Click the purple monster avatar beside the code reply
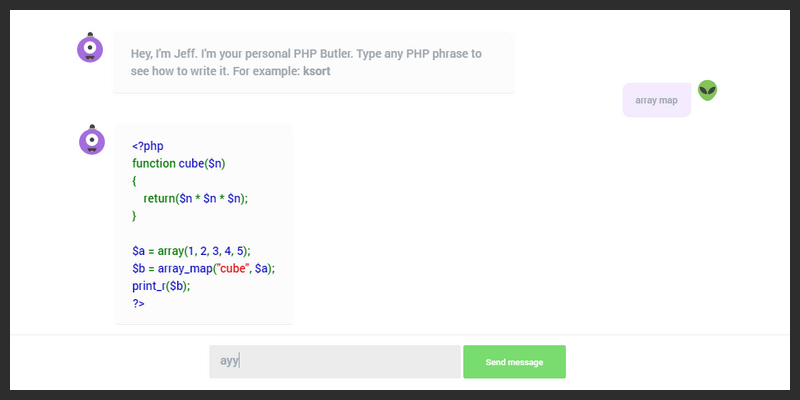Viewport: 800px width, 400px height. click(x=92, y=140)
